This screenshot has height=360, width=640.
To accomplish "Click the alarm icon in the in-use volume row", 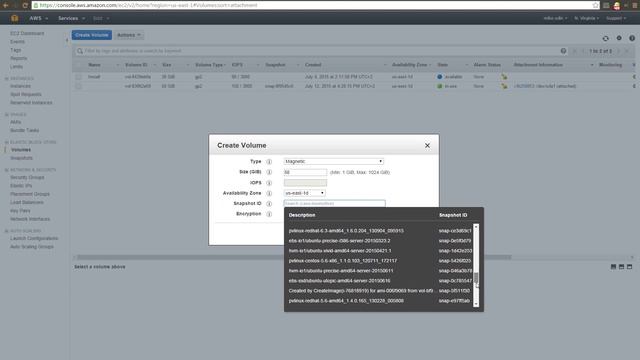I will (504, 86).
